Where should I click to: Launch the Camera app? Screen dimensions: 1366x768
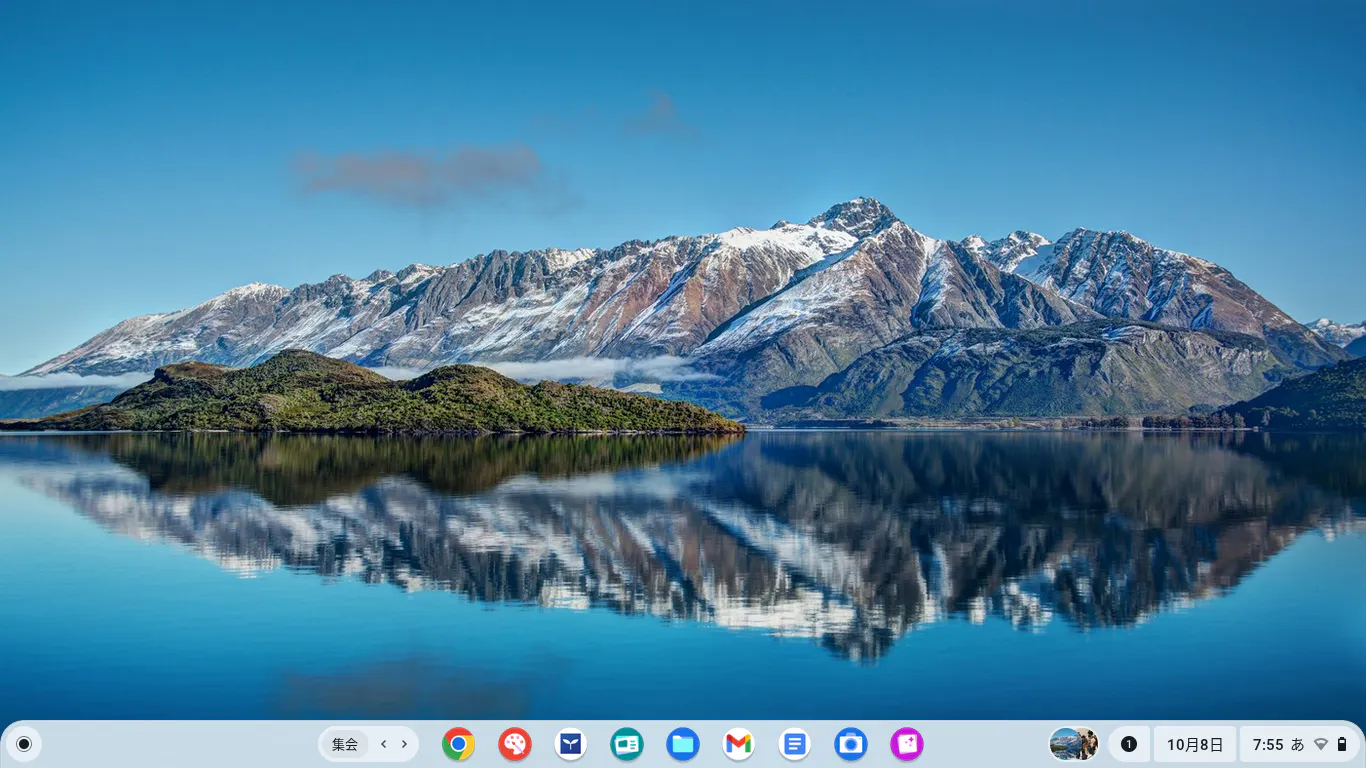[x=851, y=744]
